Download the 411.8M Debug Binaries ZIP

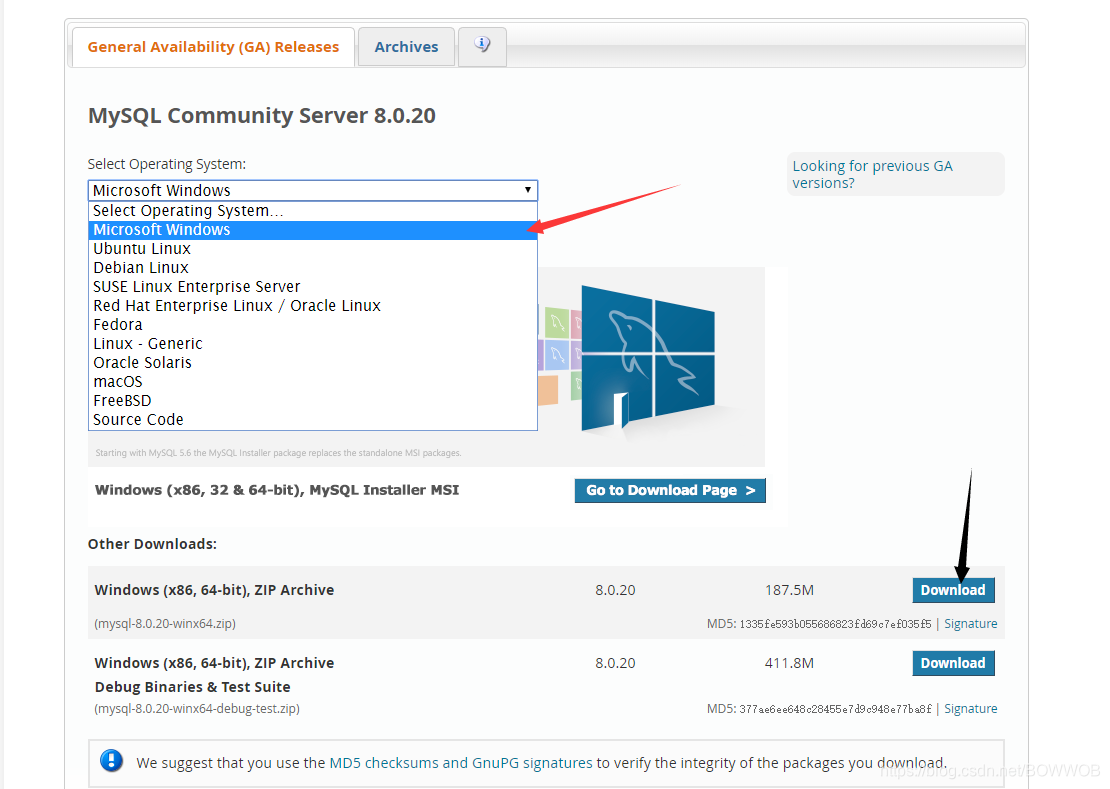(x=953, y=663)
